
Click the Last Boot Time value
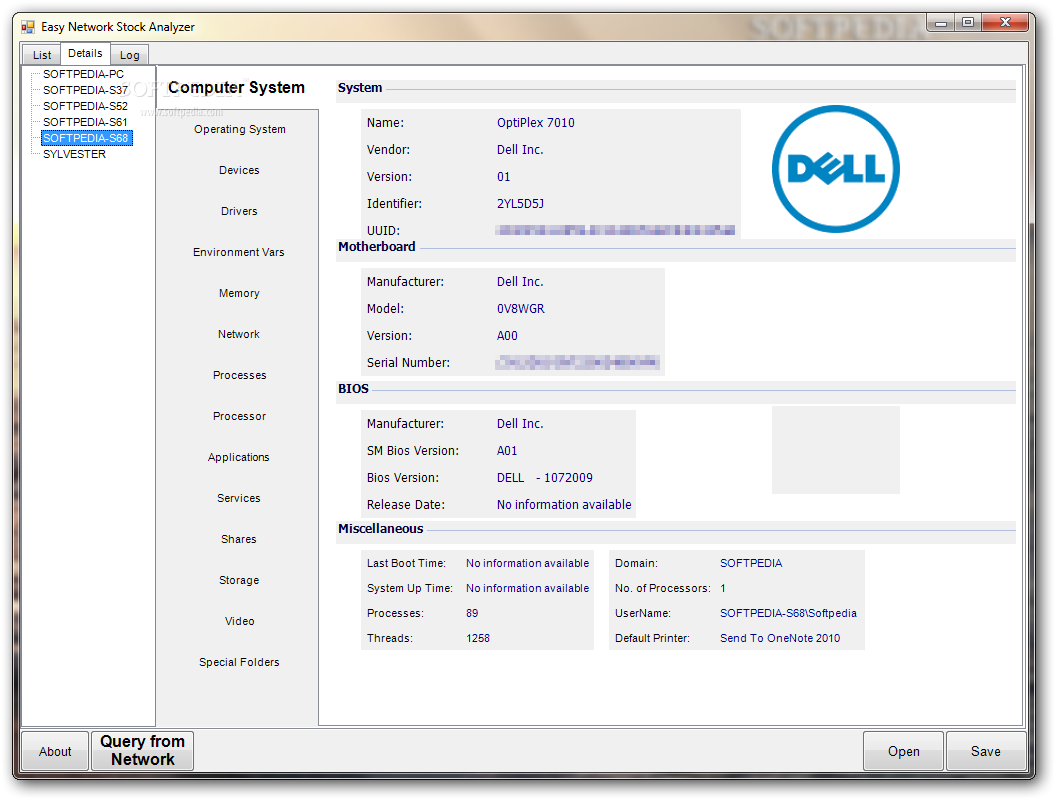[527, 563]
